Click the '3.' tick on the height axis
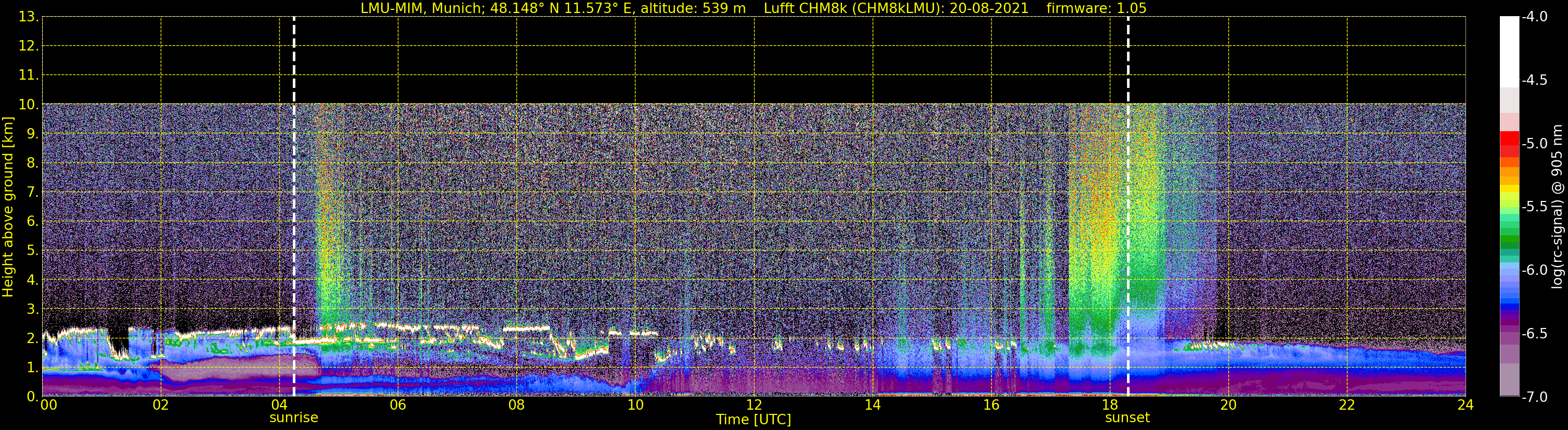Viewport: 1568px width, 430px height. click(32, 309)
